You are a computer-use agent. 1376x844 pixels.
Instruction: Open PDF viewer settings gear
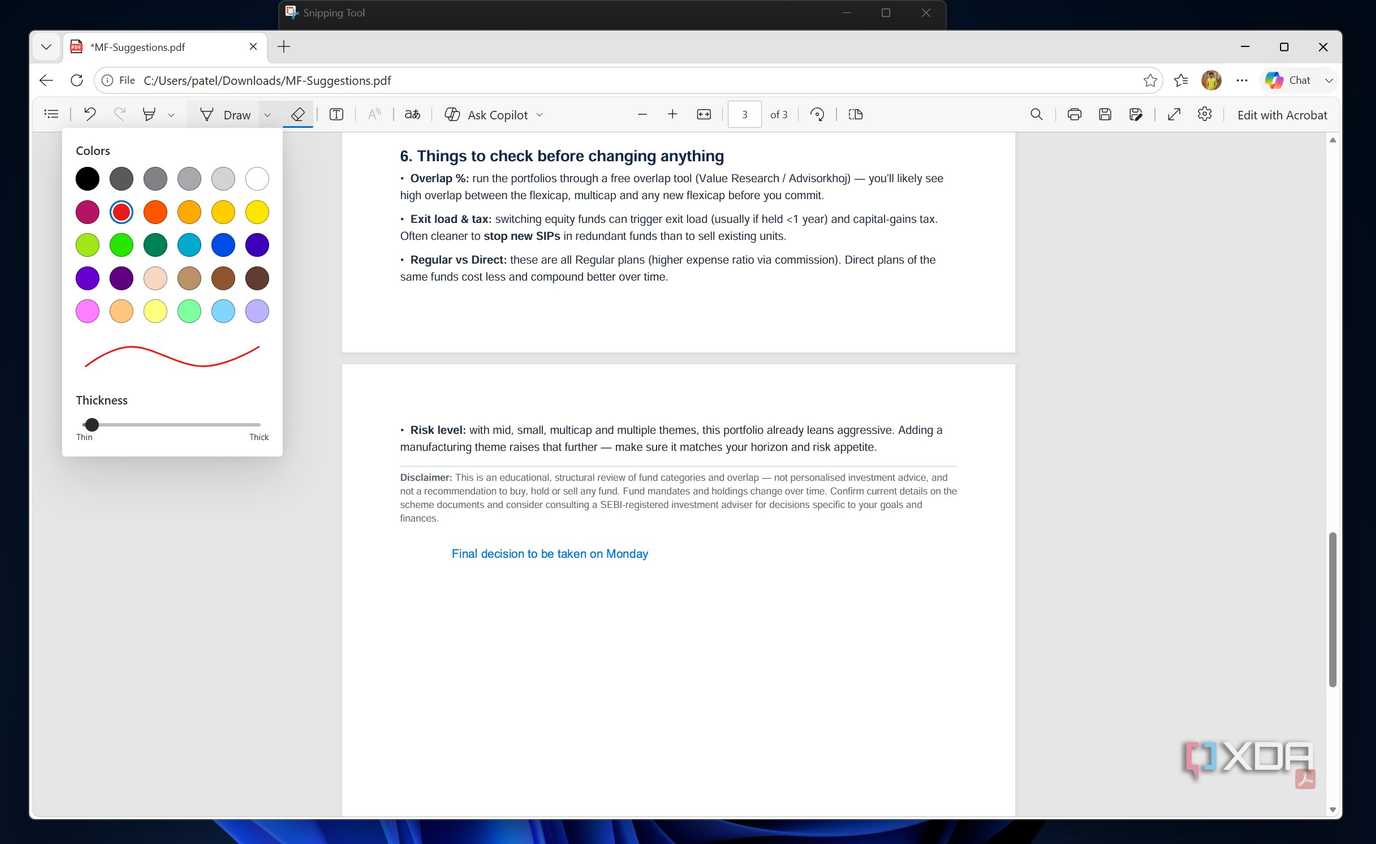[x=1205, y=114]
